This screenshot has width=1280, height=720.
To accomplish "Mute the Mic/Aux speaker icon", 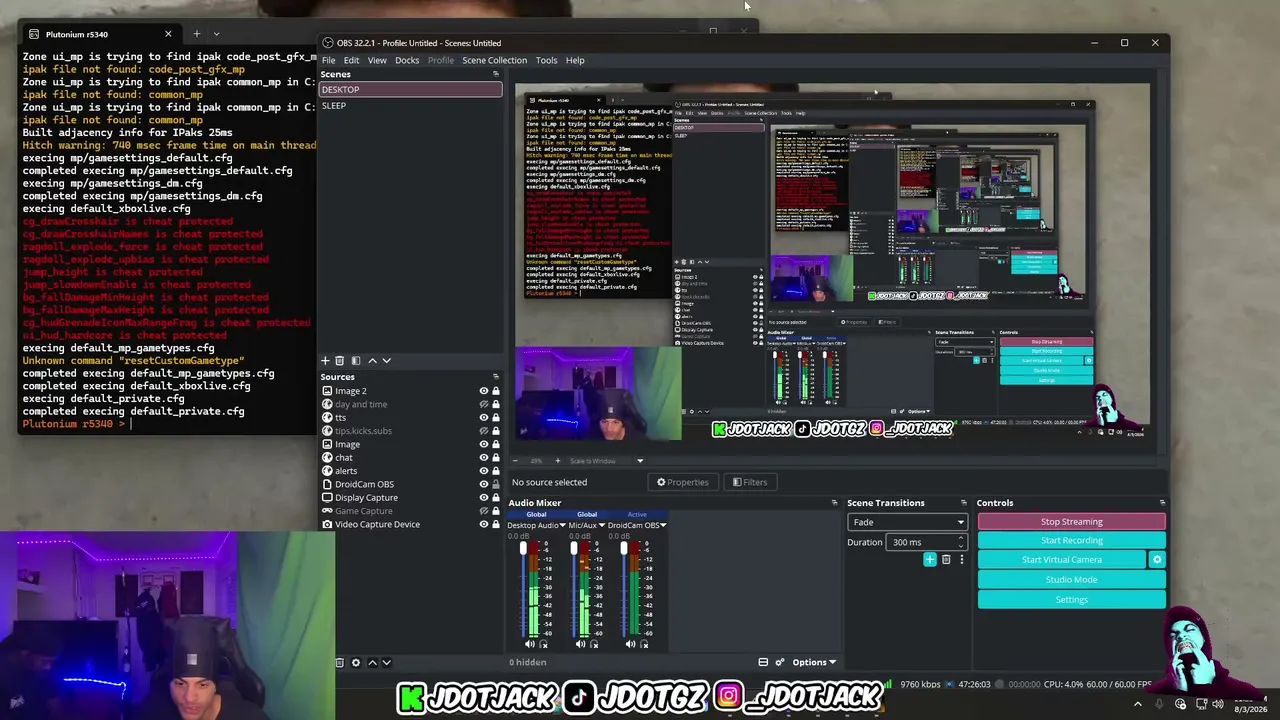I will tap(580, 644).
